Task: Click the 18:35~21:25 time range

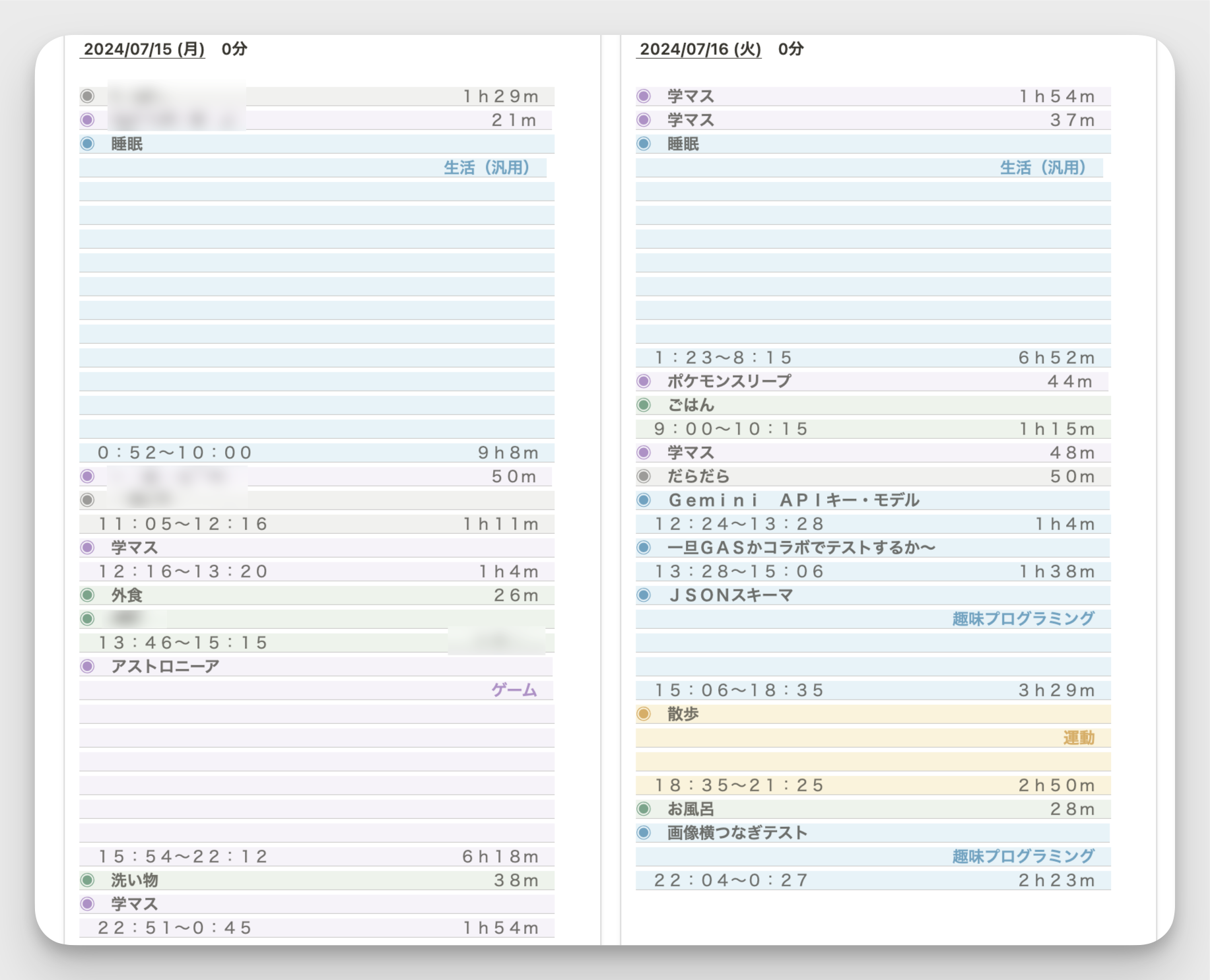Action: coord(739,785)
